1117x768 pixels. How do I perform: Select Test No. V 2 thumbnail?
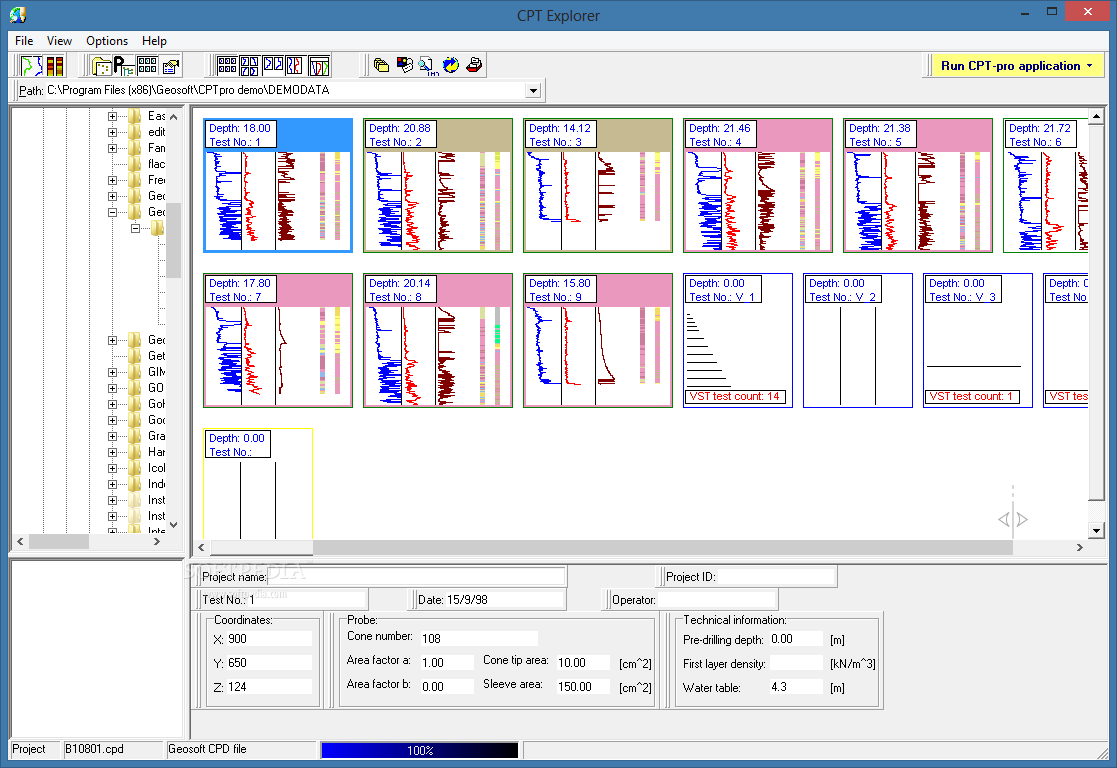(858, 341)
